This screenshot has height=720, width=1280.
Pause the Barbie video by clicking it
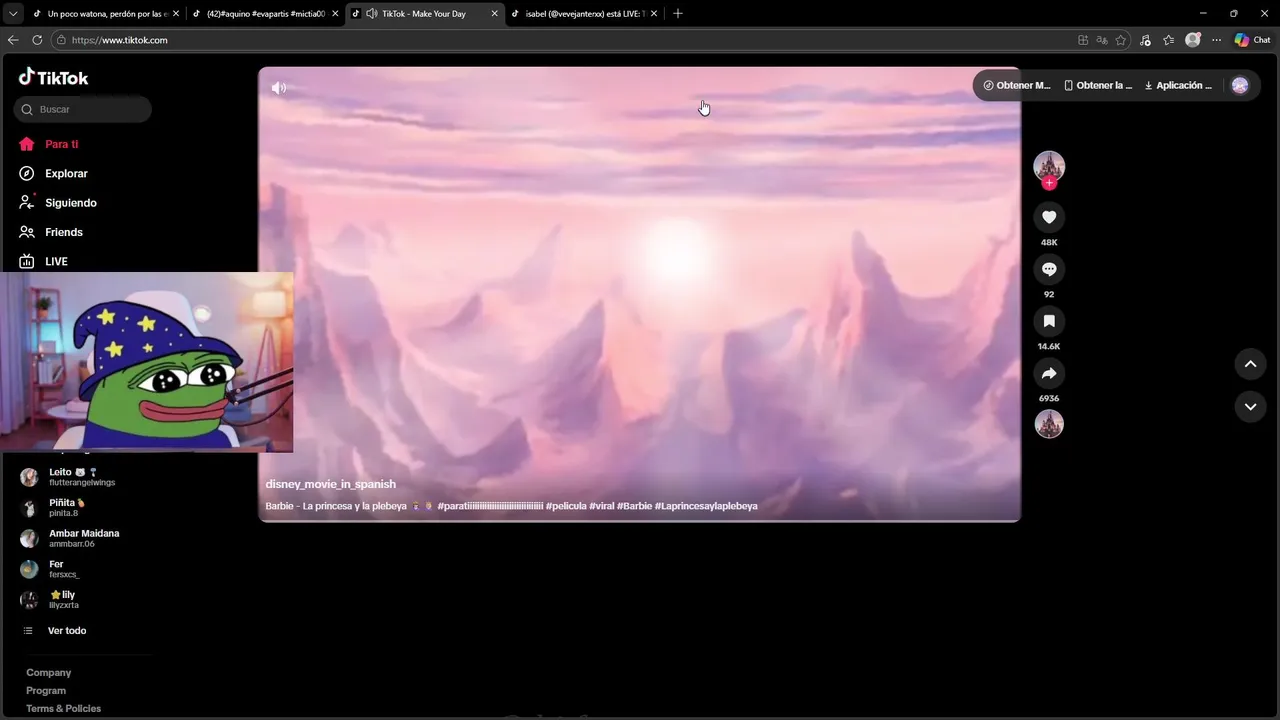coord(640,294)
